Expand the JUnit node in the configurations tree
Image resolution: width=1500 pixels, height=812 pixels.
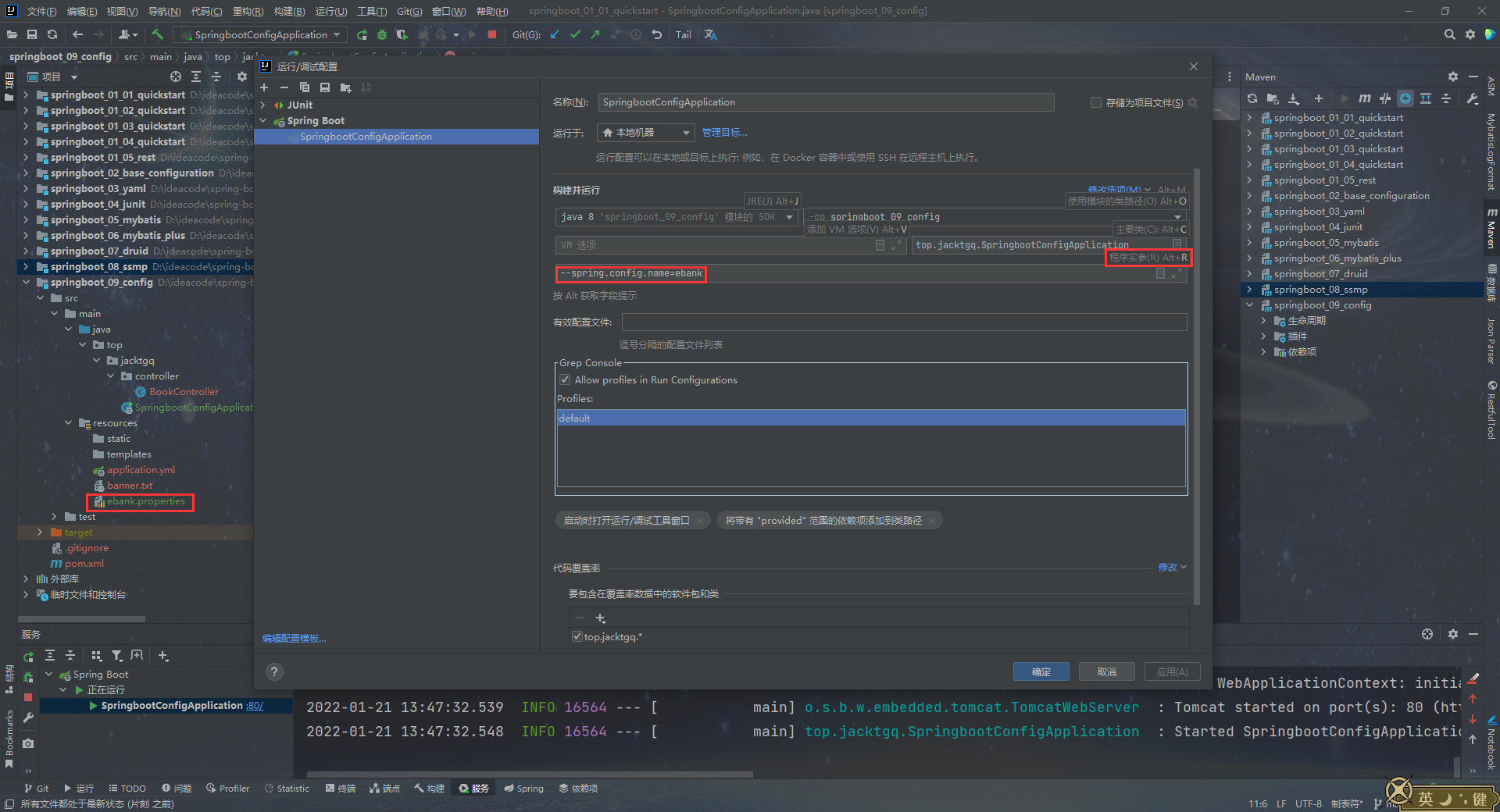[x=263, y=105]
